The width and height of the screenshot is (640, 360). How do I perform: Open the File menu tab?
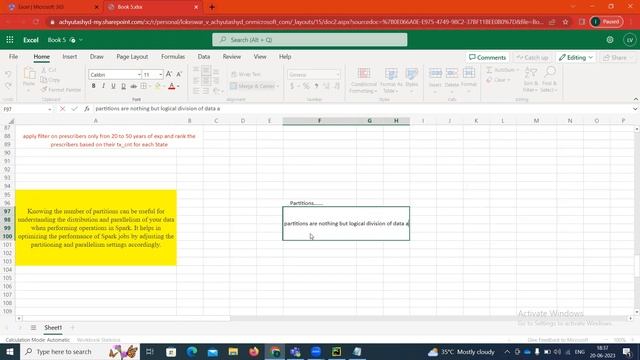click(13, 57)
